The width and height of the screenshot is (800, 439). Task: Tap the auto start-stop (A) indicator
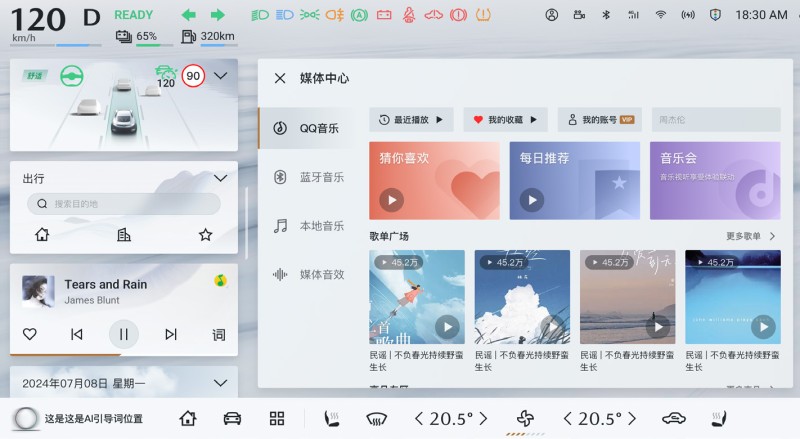pyautogui.click(x=359, y=15)
